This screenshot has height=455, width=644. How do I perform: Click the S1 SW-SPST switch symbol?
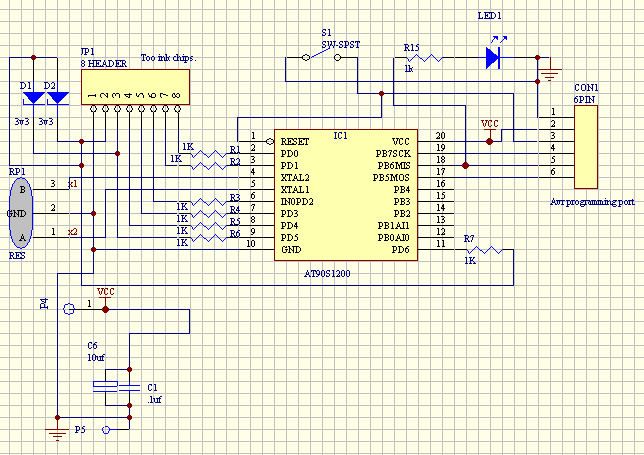click(323, 57)
